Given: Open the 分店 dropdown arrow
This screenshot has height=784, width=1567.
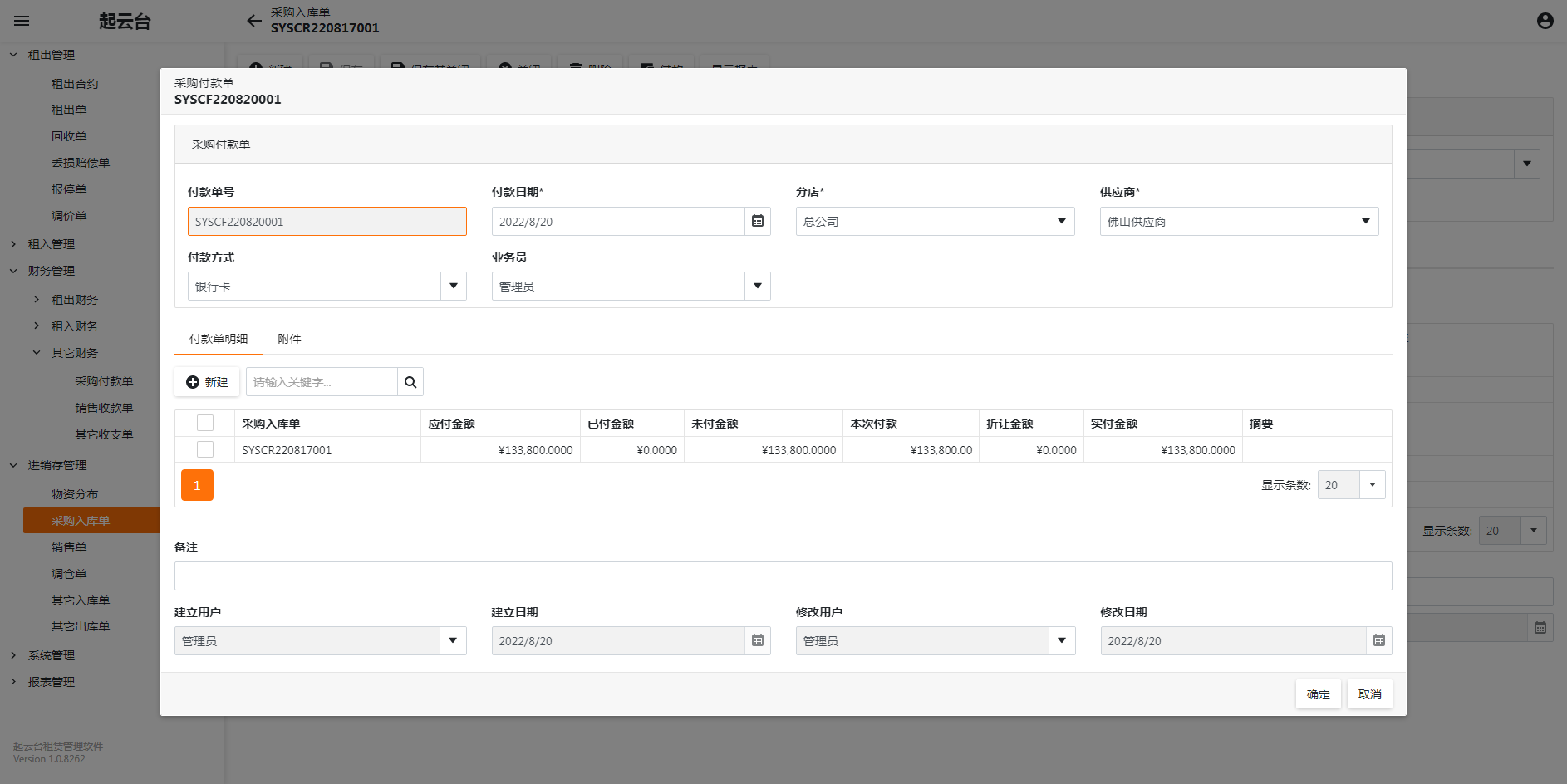Looking at the screenshot, I should [x=1062, y=221].
